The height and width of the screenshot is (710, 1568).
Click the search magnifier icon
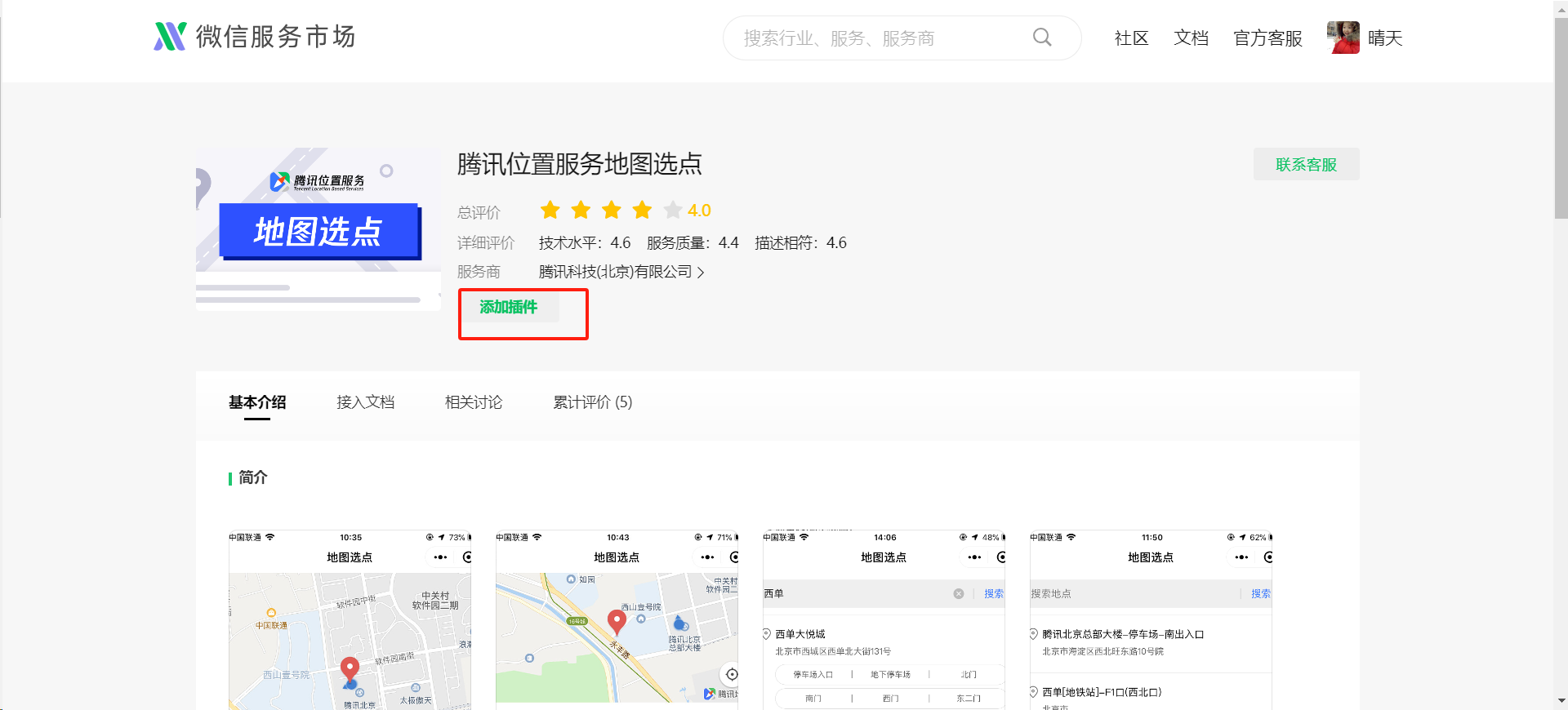tap(1042, 38)
